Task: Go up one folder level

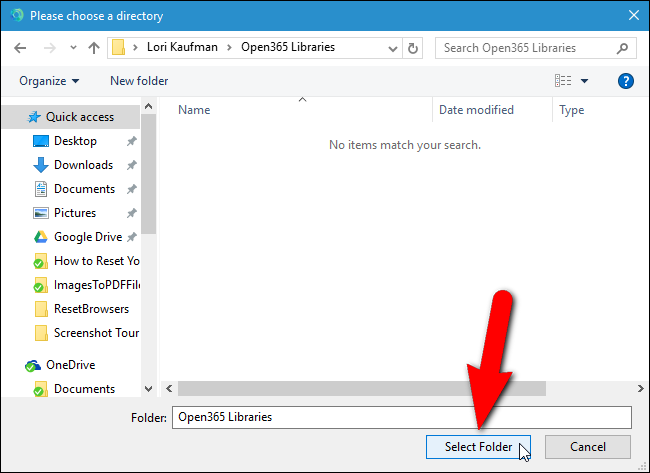Action: [94, 48]
